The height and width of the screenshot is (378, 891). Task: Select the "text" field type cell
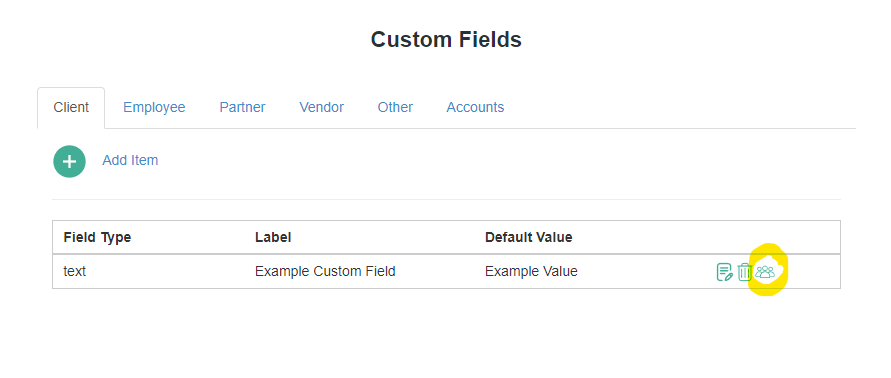pyautogui.click(x=74, y=272)
